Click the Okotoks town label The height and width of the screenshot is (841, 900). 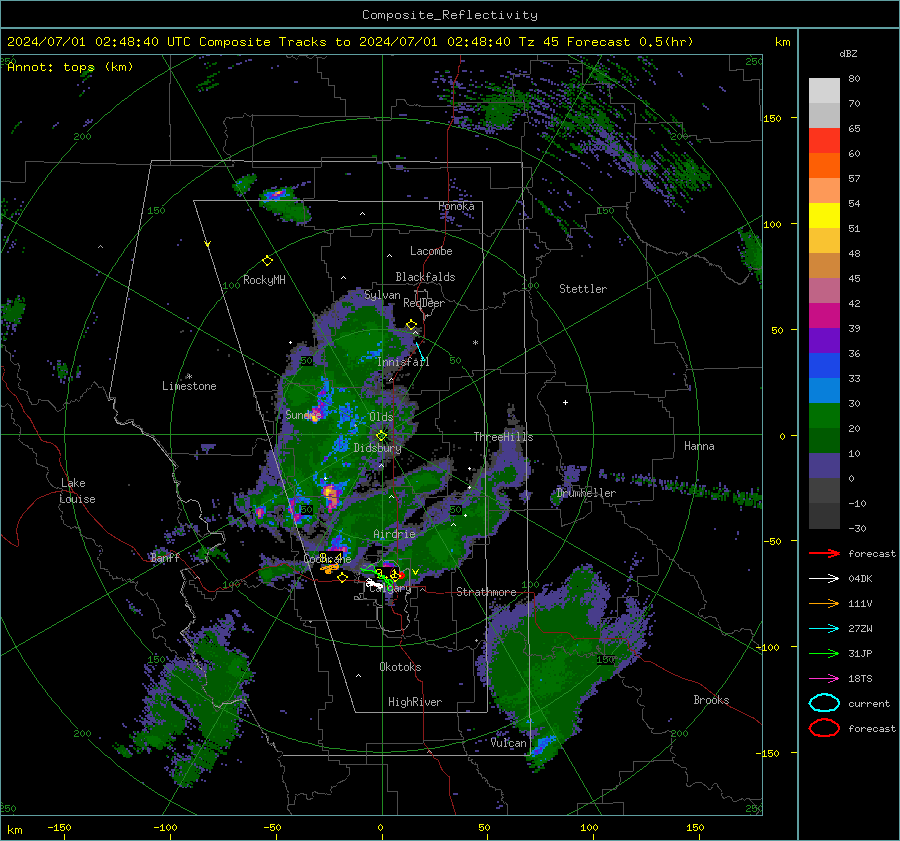click(400, 667)
